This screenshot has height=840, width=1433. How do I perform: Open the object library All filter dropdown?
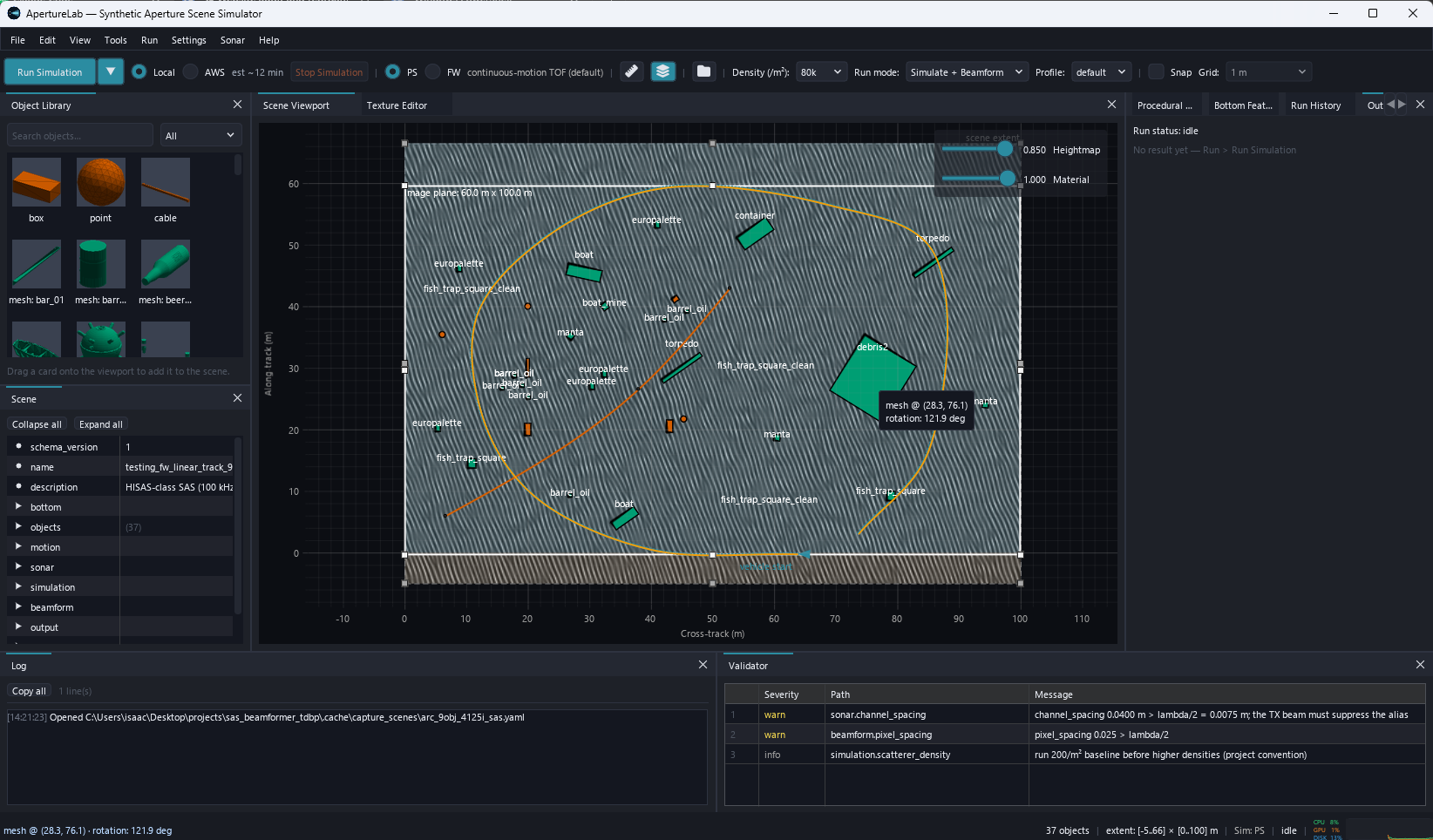[200, 135]
